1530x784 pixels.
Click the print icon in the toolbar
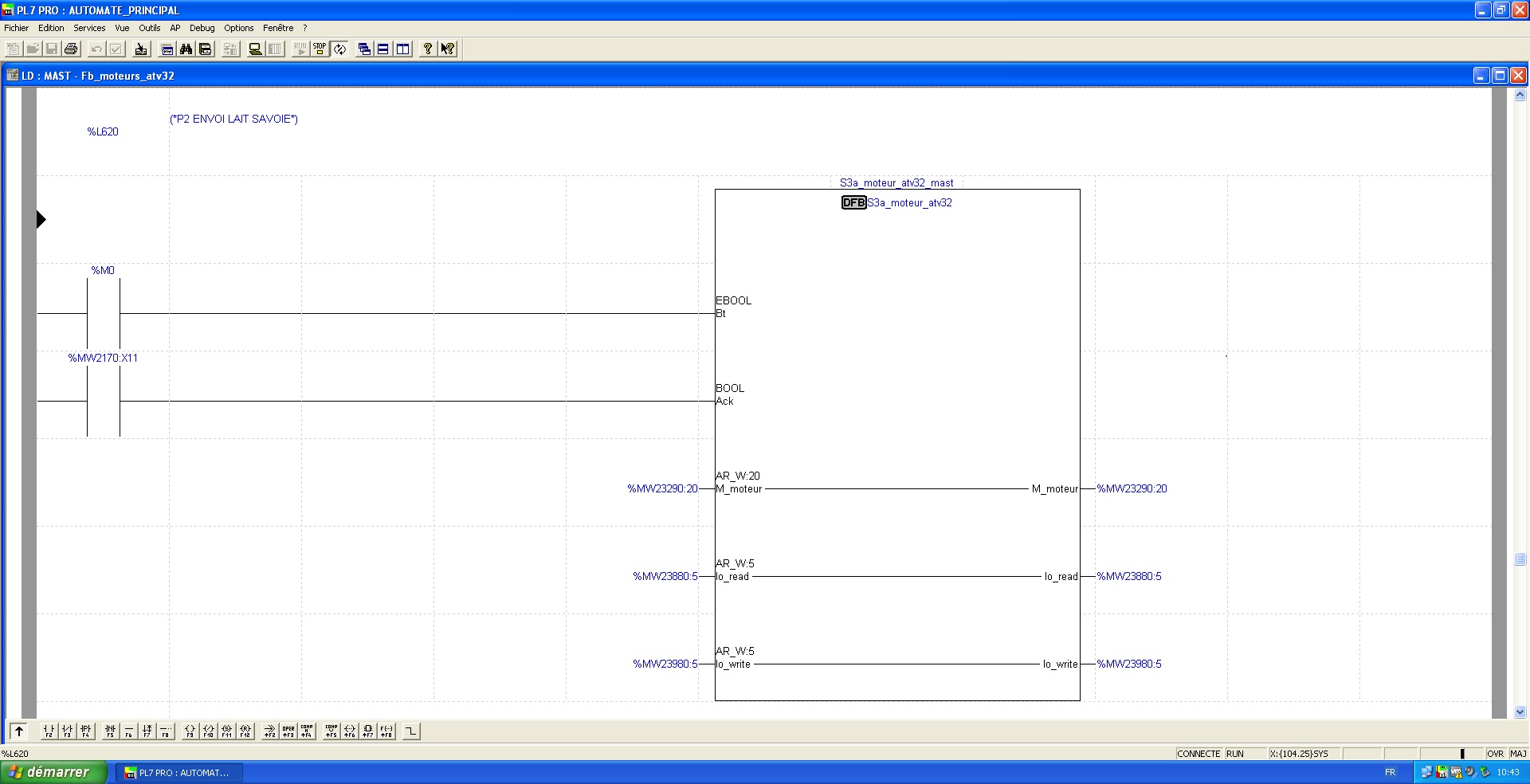72,49
